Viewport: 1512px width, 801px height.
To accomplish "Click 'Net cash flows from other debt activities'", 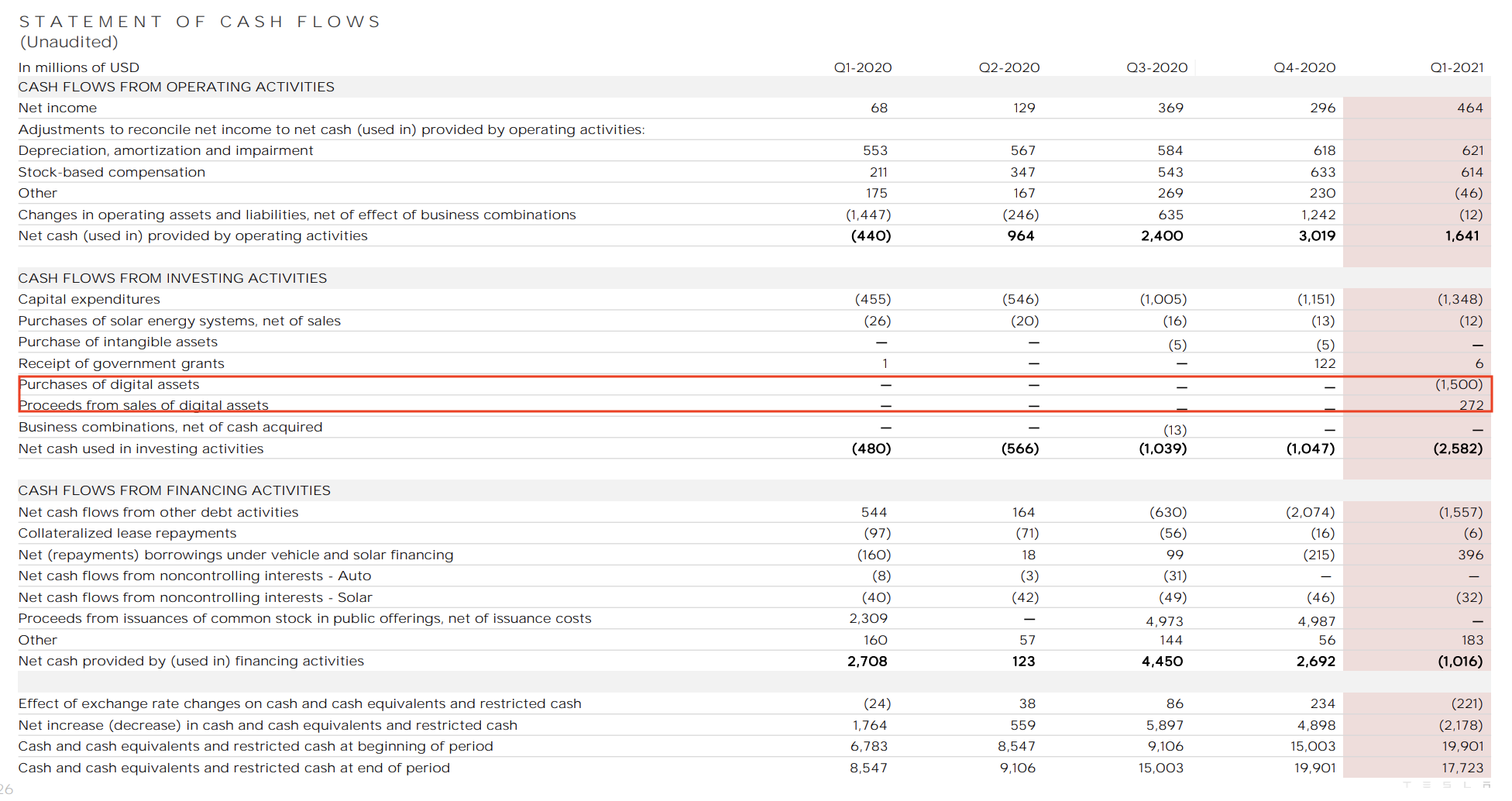I will [158, 512].
